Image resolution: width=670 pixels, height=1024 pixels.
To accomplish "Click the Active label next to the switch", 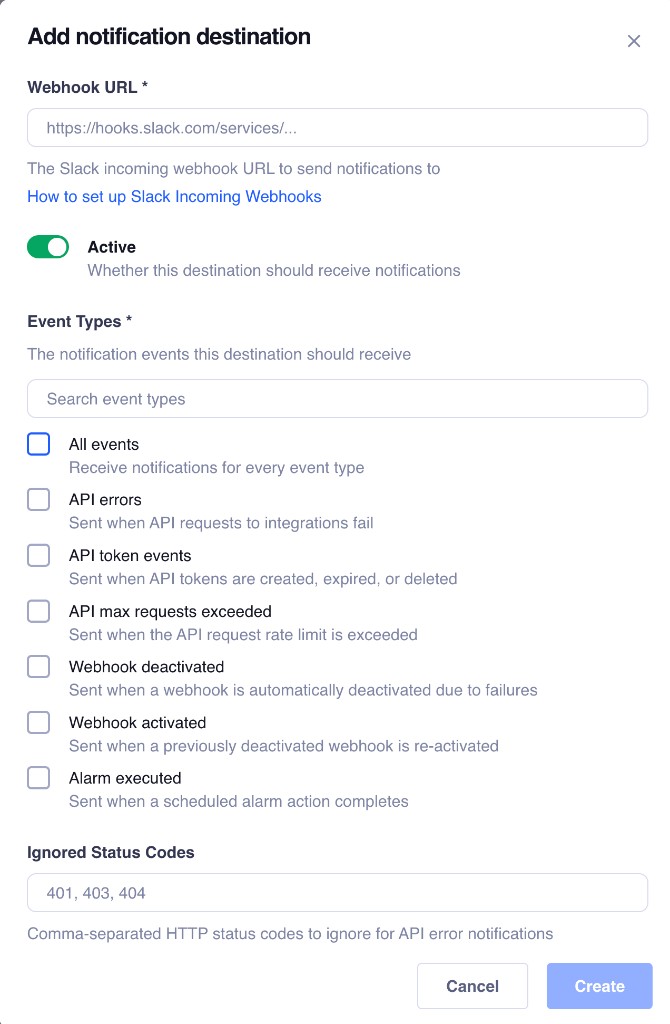I will 112,246.
